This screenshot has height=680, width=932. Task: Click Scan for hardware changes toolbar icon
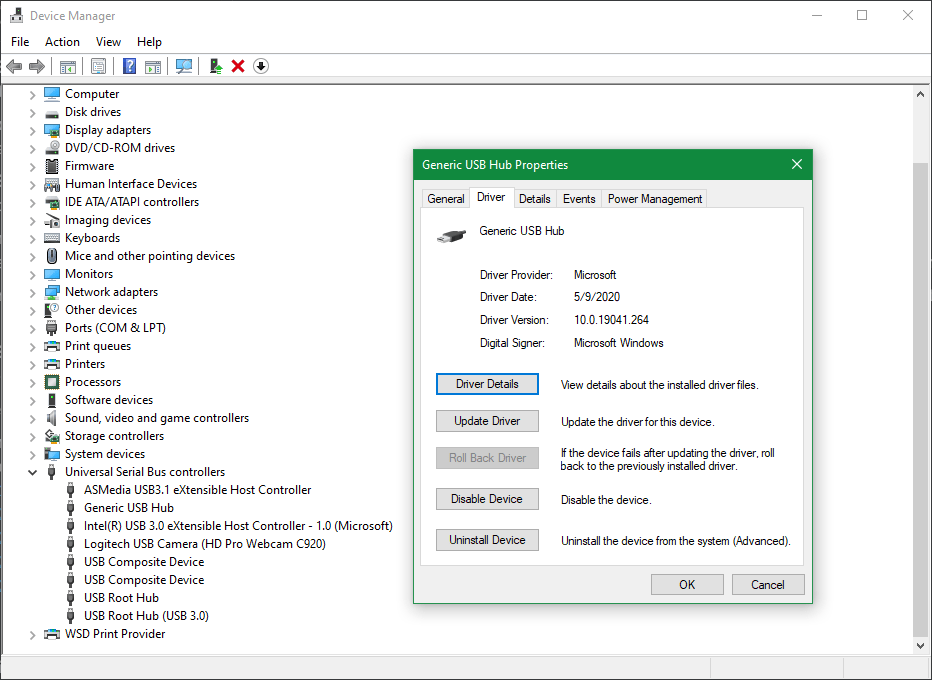[184, 66]
